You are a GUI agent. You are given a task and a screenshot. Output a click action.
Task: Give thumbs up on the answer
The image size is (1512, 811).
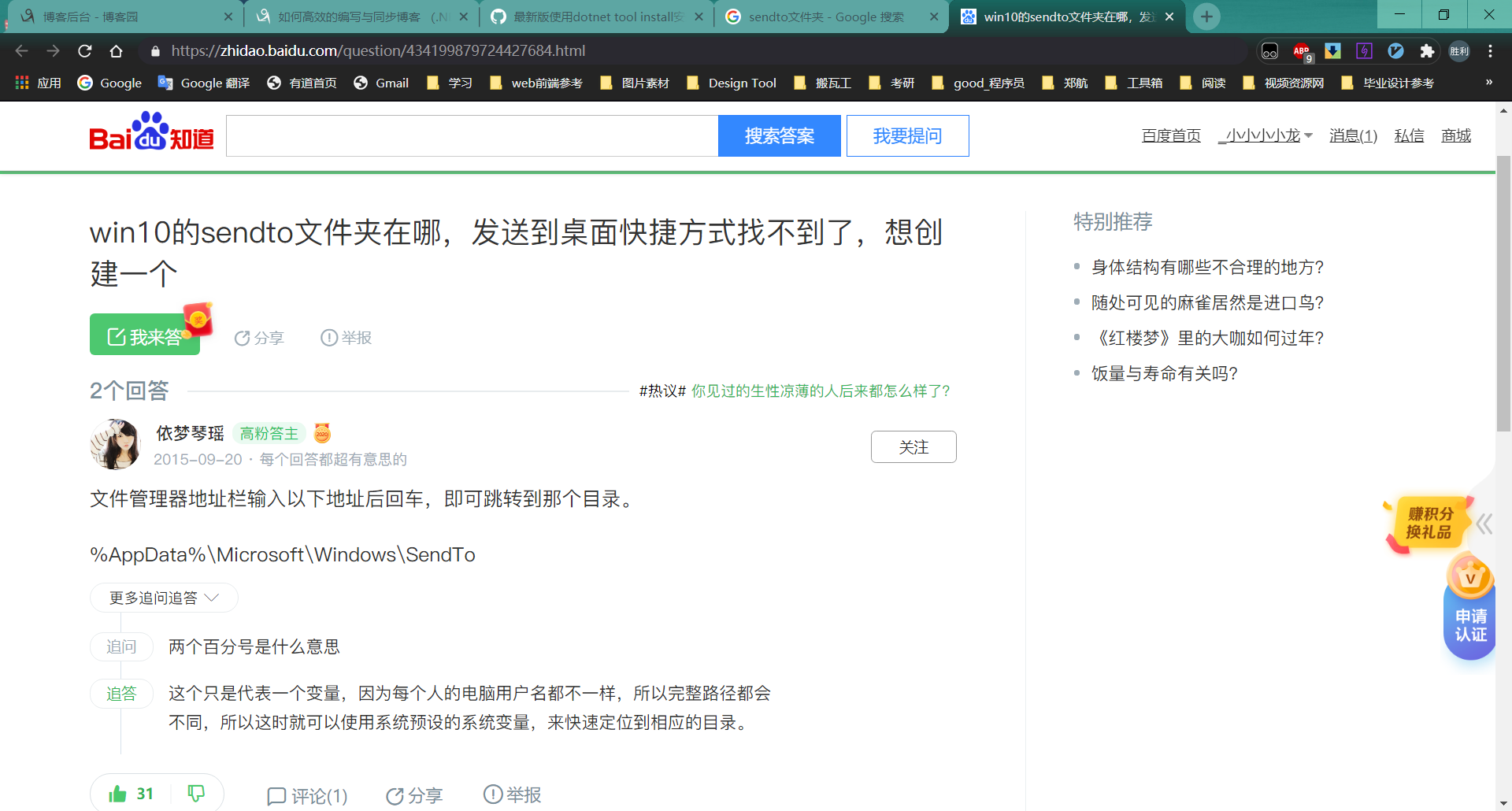pos(131,794)
